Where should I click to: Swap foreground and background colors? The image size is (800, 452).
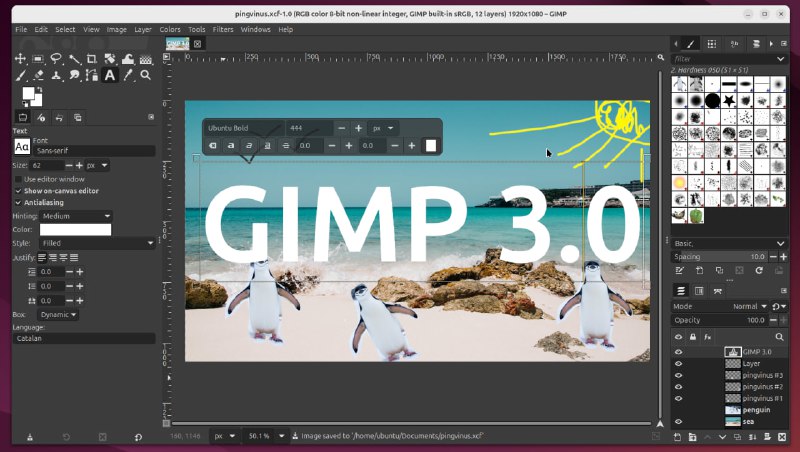click(x=39, y=90)
